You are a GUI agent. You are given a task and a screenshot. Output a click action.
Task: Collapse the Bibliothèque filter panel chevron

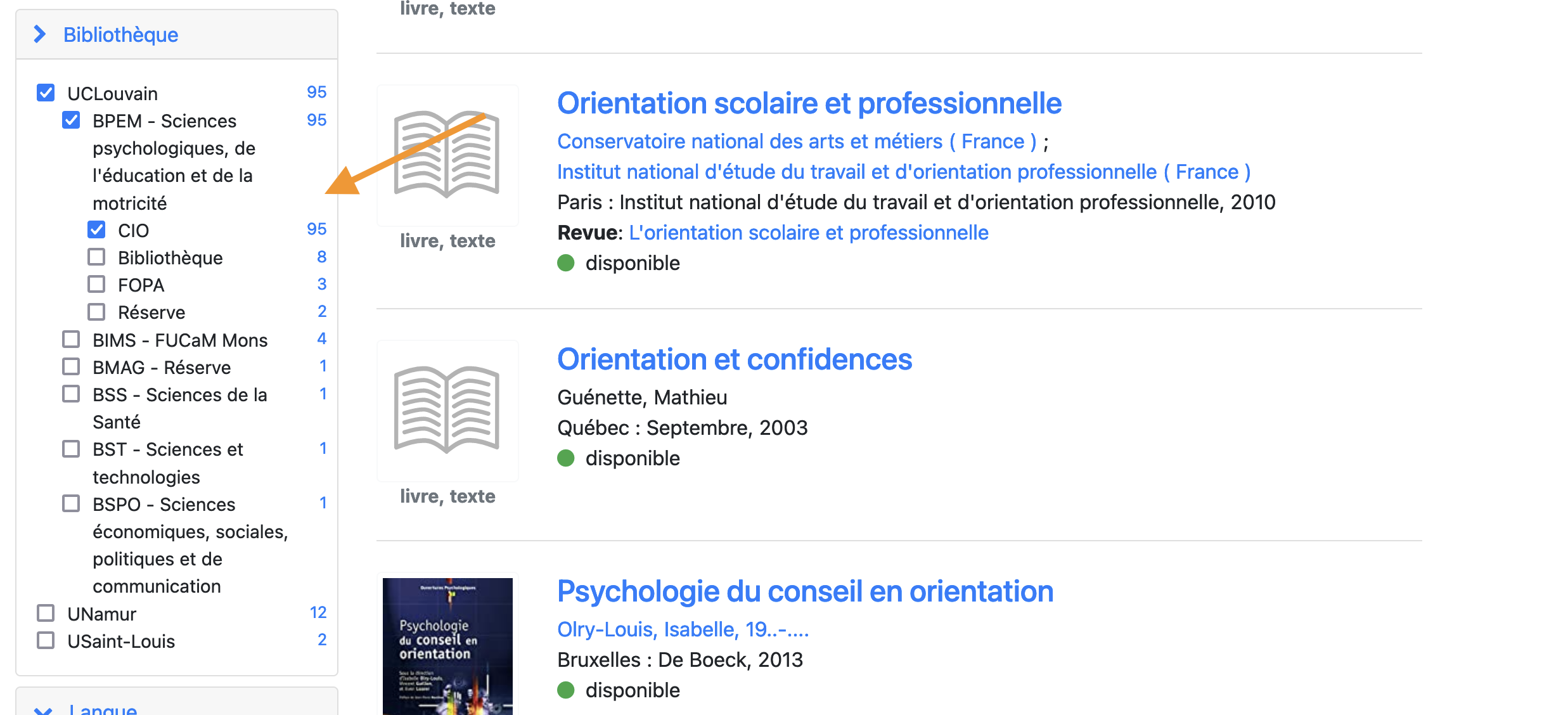pos(40,34)
